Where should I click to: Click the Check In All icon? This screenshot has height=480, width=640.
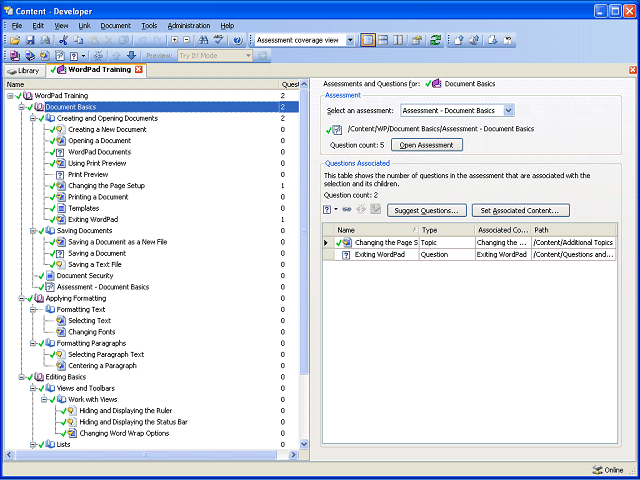tap(474, 40)
